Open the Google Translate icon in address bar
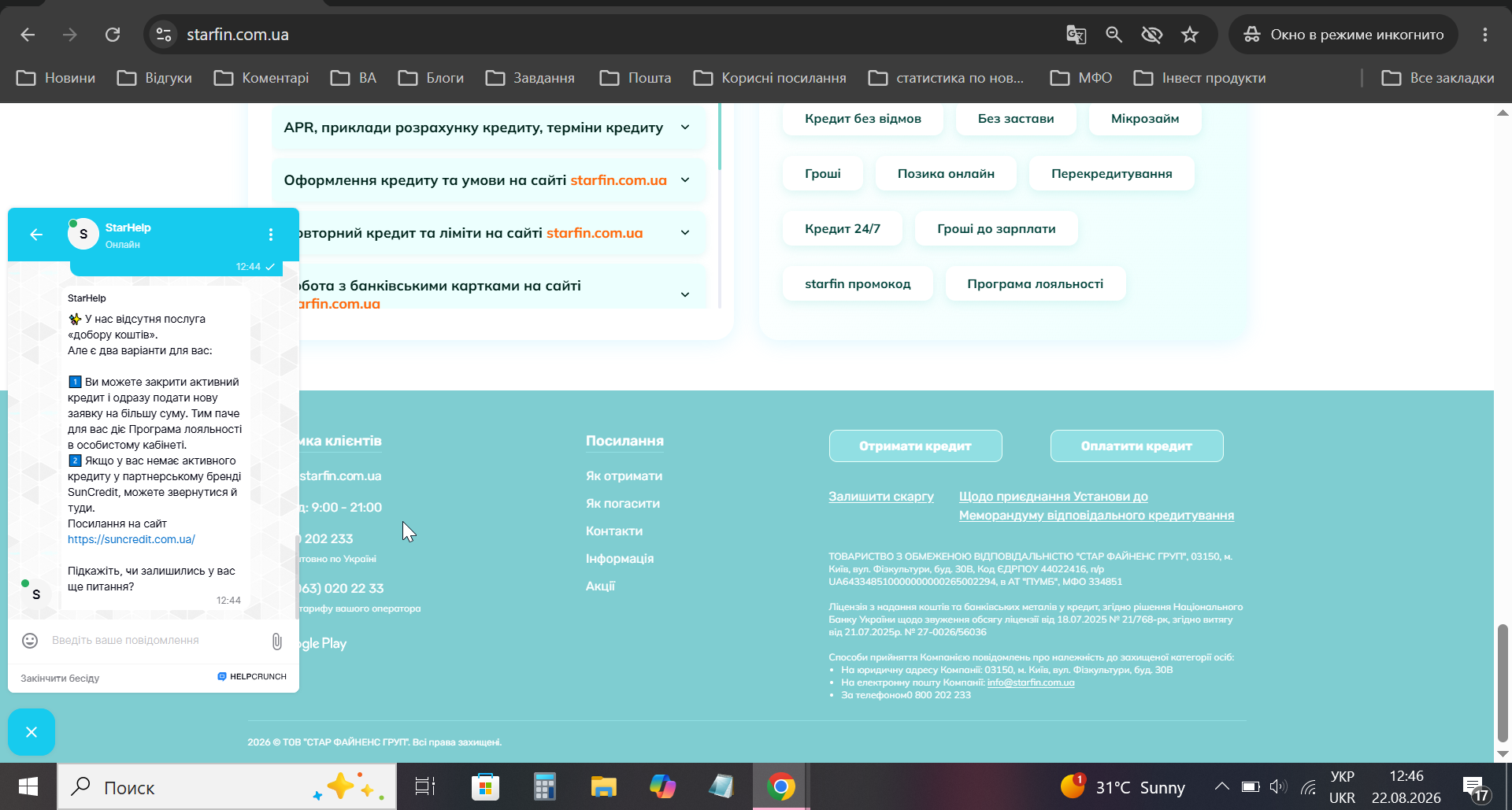This screenshot has height=810, width=1512. click(x=1076, y=35)
